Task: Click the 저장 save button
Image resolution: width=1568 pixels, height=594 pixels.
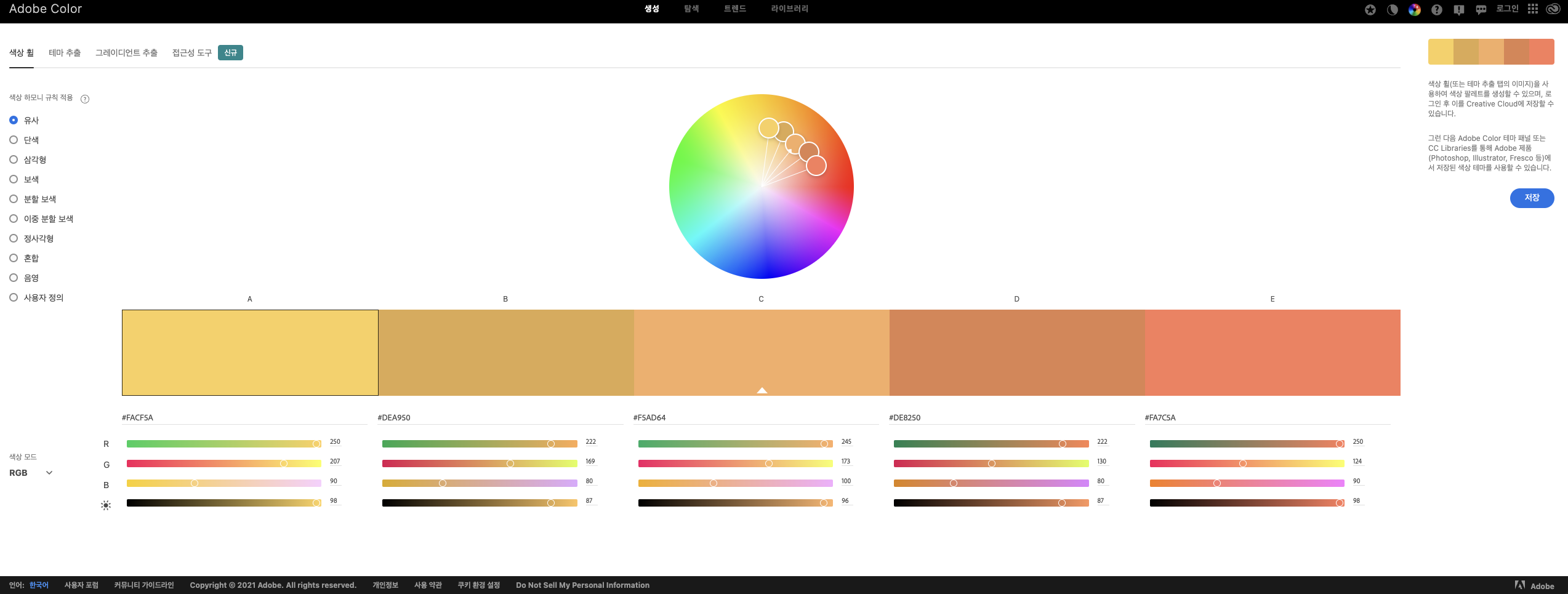Action: (1532, 198)
